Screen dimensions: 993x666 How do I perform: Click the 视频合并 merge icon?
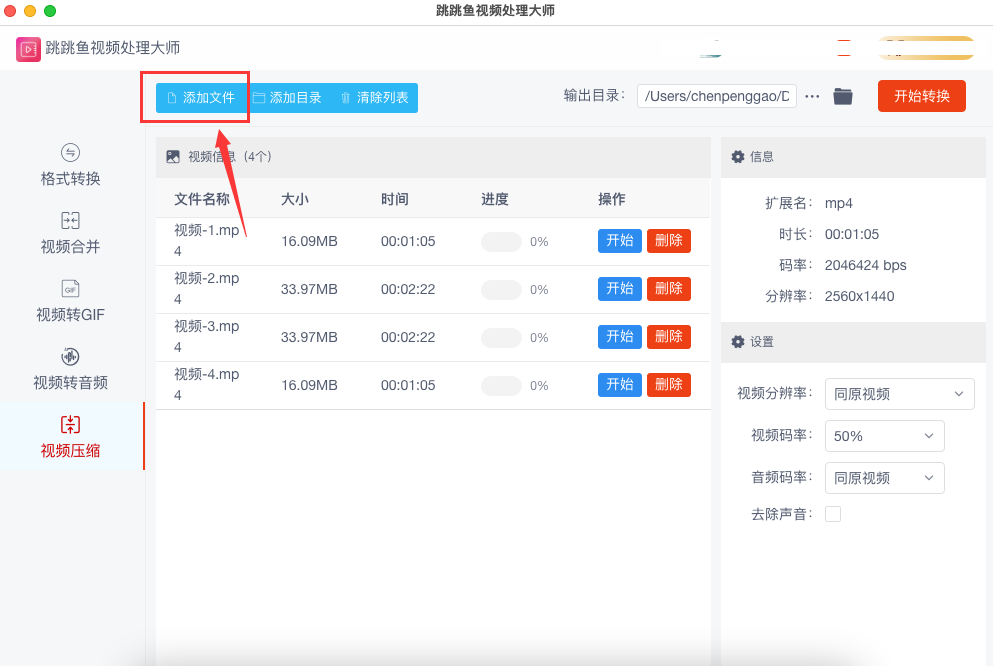click(70, 220)
